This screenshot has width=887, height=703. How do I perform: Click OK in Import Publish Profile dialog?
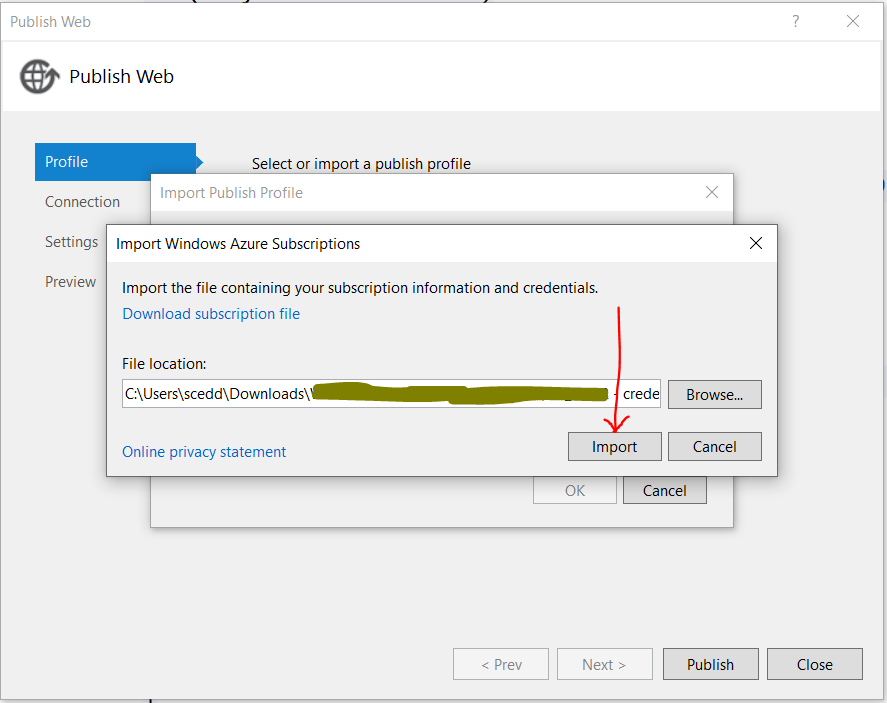tap(575, 490)
